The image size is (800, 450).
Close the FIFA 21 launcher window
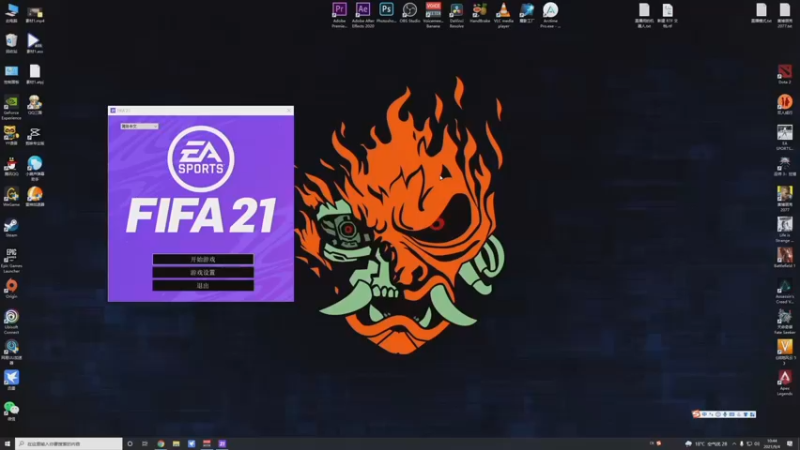tap(289, 110)
